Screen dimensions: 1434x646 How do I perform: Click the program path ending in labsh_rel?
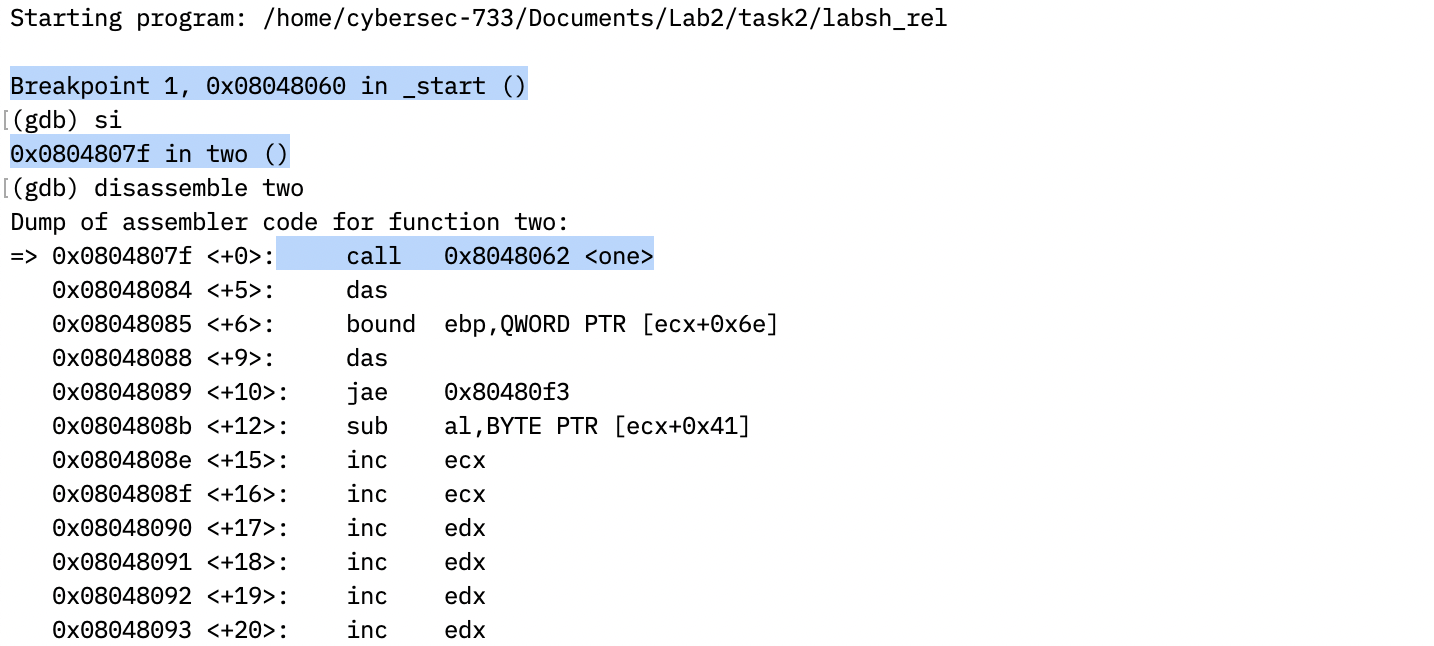pyautogui.click(x=604, y=18)
